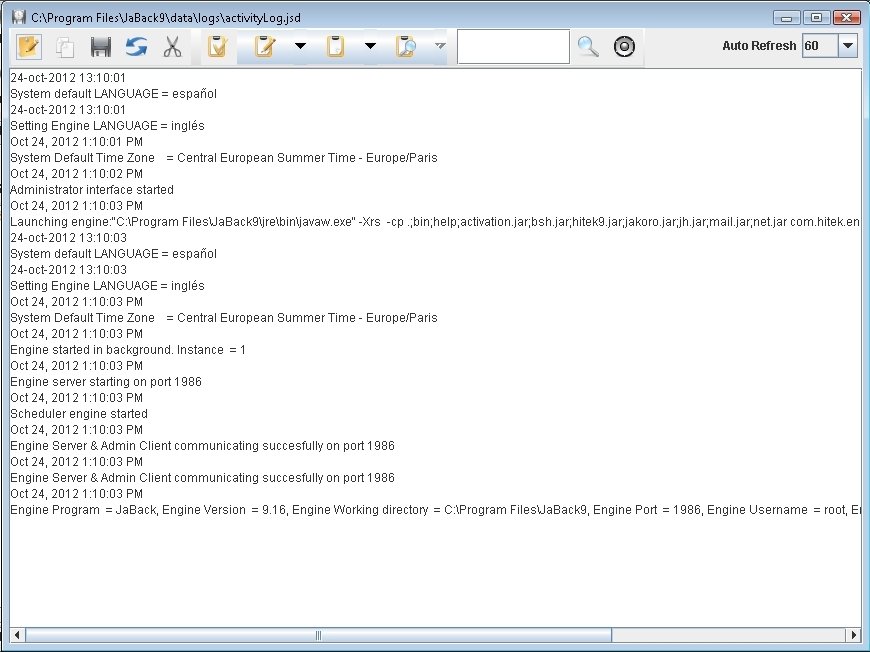The width and height of the screenshot is (870, 652).
Task: Click the "Scheduler engine started" log line
Action: click(79, 414)
